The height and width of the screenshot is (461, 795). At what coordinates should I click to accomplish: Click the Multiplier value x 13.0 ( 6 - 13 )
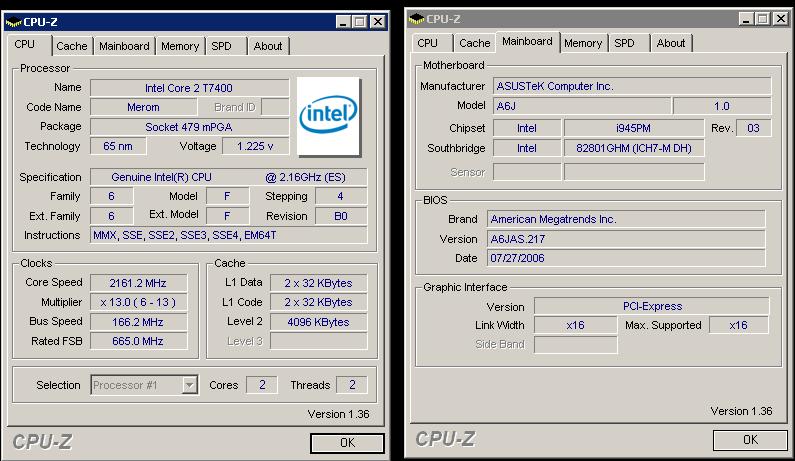[x=138, y=302]
